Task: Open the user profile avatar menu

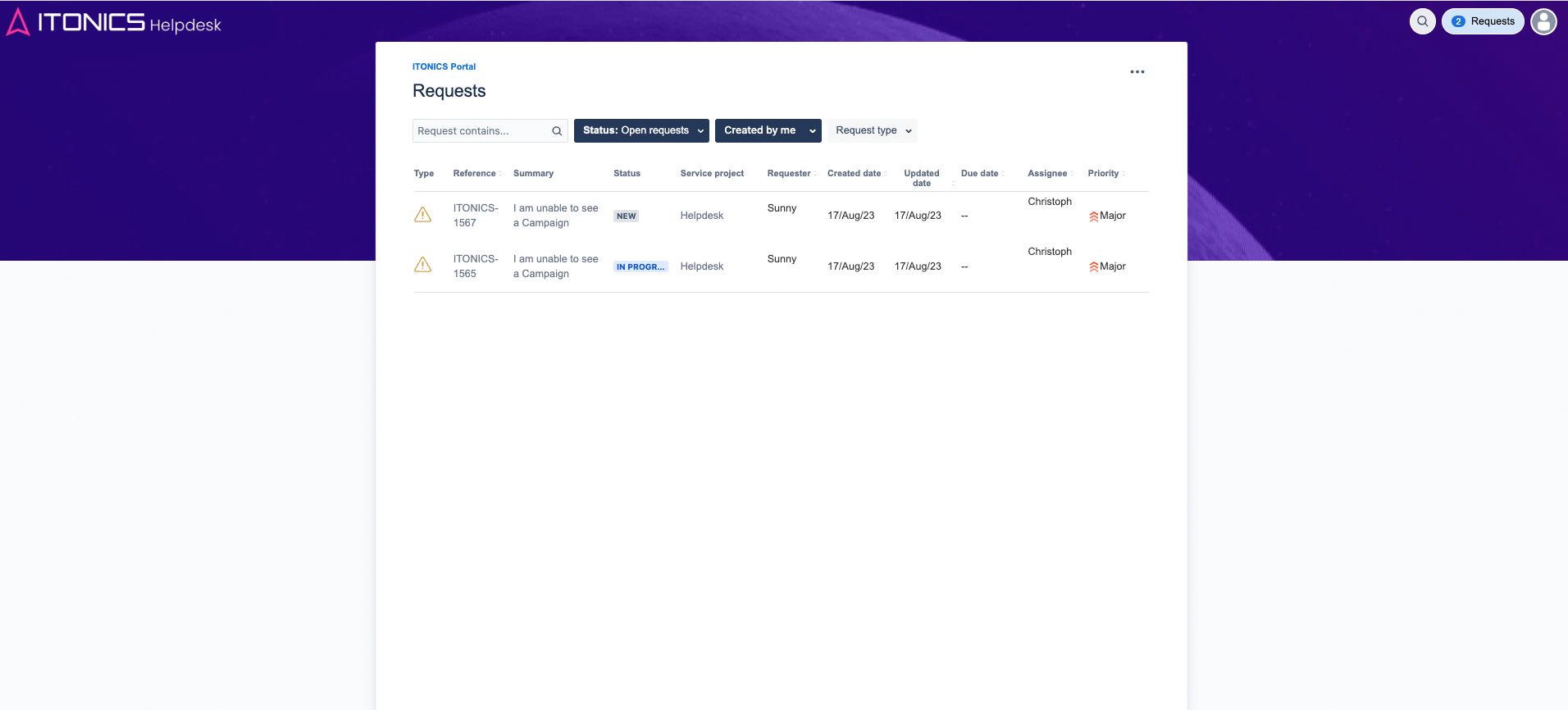Action: (x=1543, y=21)
